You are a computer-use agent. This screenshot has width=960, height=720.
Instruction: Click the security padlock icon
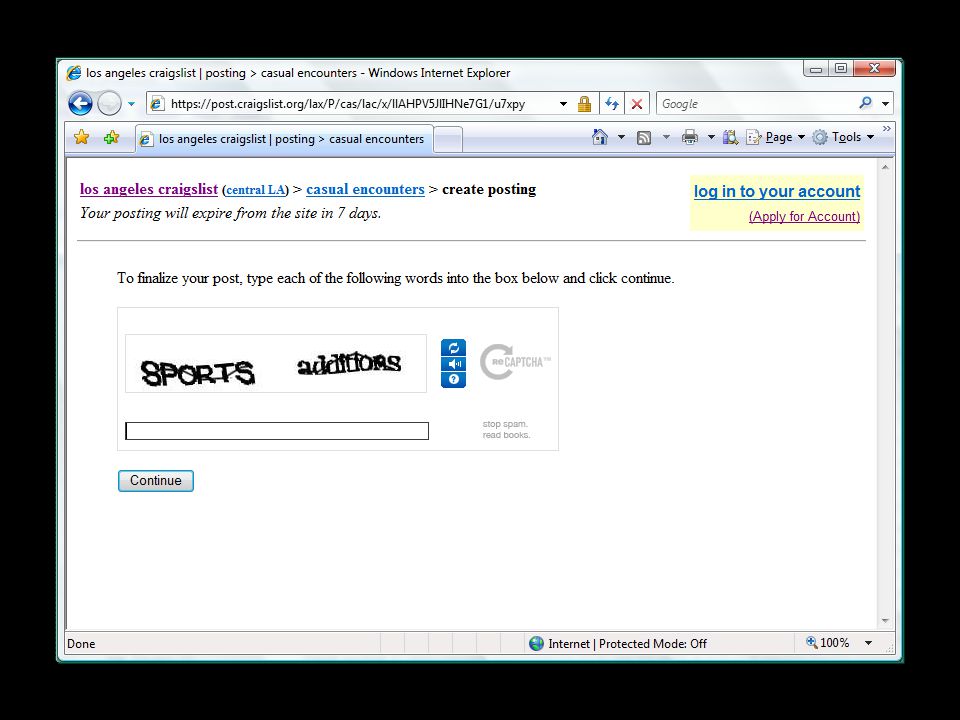(x=584, y=104)
